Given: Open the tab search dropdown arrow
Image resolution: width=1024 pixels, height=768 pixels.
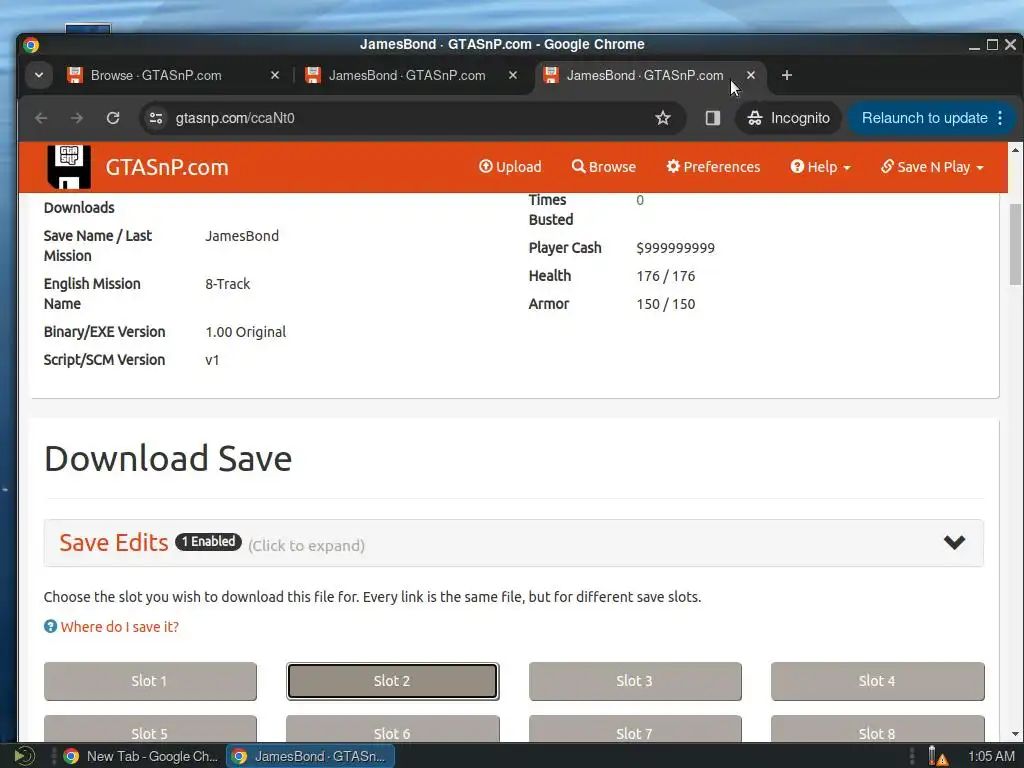Looking at the screenshot, I should click(x=39, y=75).
